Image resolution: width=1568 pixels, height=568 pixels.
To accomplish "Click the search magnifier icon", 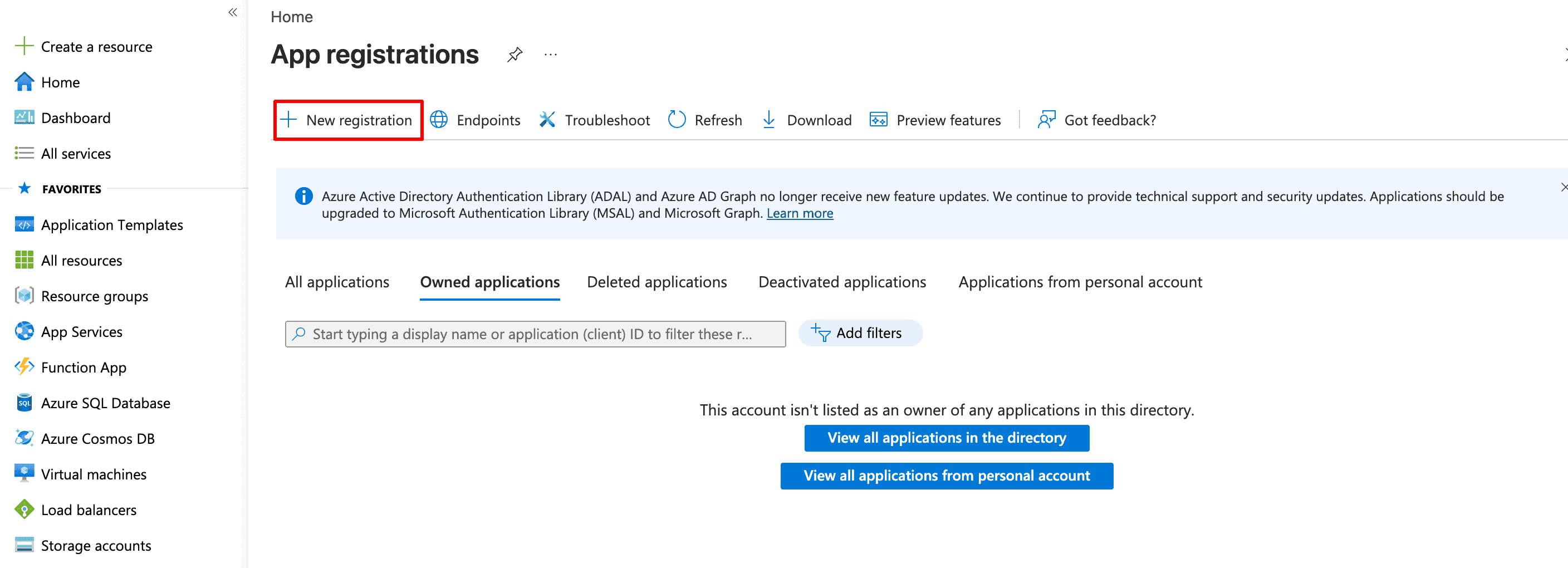I will pos(299,334).
